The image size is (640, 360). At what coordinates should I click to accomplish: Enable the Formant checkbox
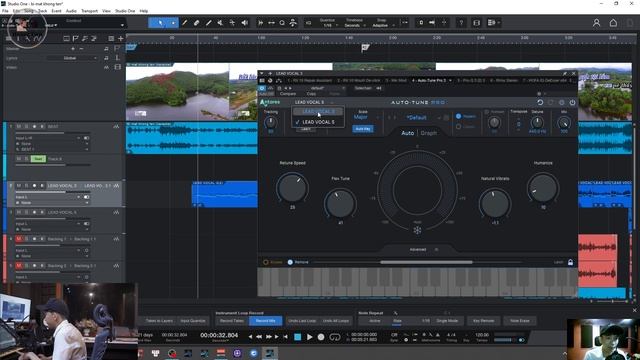[x=487, y=112]
